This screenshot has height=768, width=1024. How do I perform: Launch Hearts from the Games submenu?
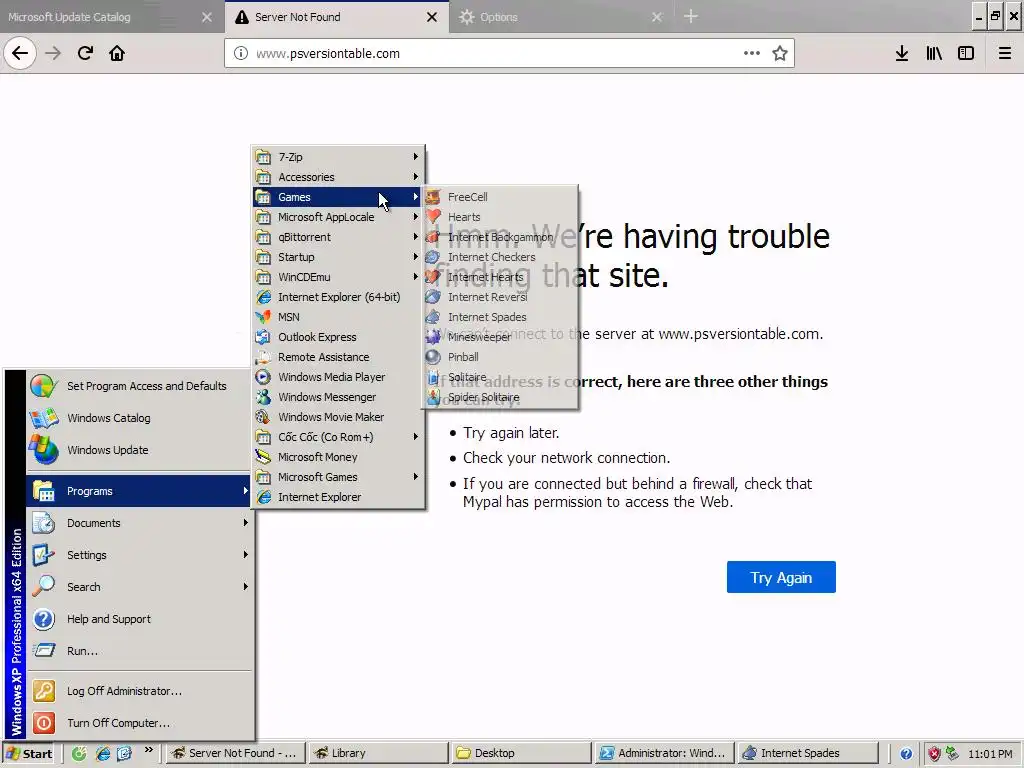(501, 217)
